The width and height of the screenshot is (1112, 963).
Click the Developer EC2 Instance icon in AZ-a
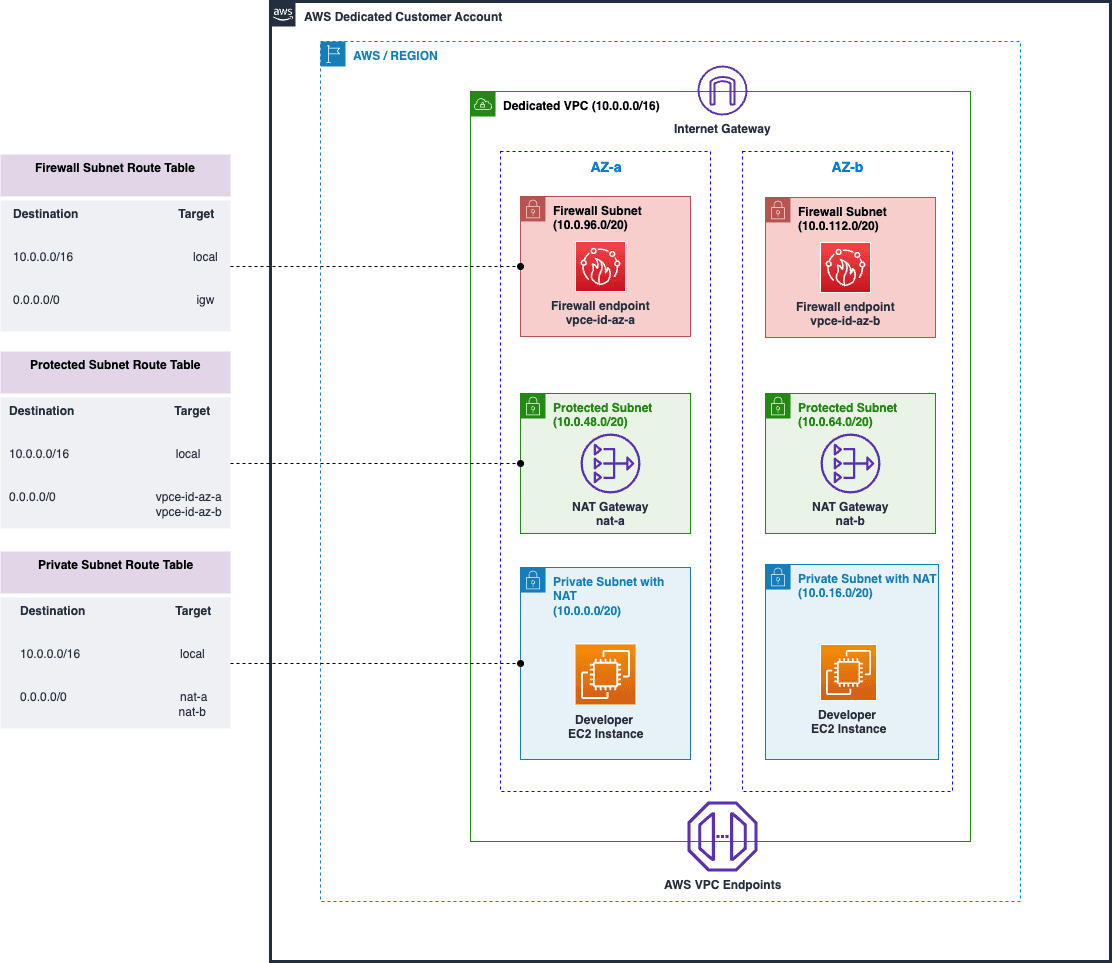[x=604, y=674]
